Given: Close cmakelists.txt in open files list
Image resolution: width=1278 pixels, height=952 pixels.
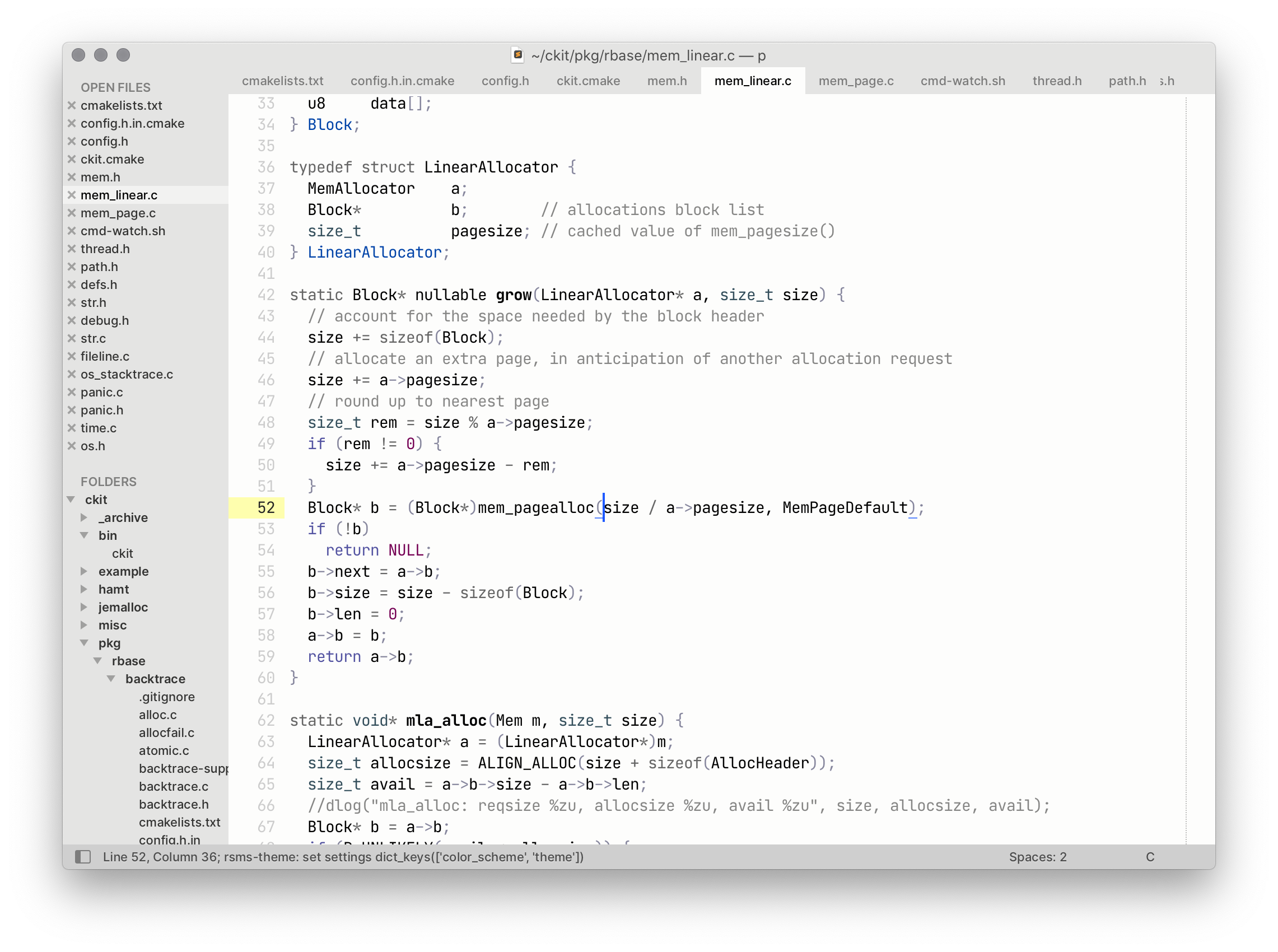Looking at the screenshot, I should pos(72,105).
